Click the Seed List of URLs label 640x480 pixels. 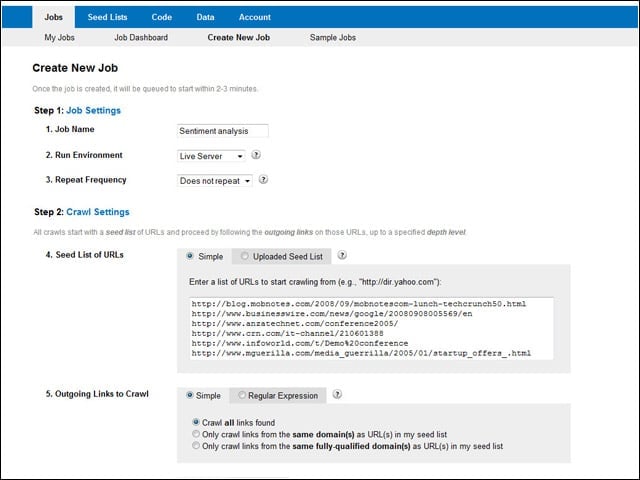click(x=84, y=255)
